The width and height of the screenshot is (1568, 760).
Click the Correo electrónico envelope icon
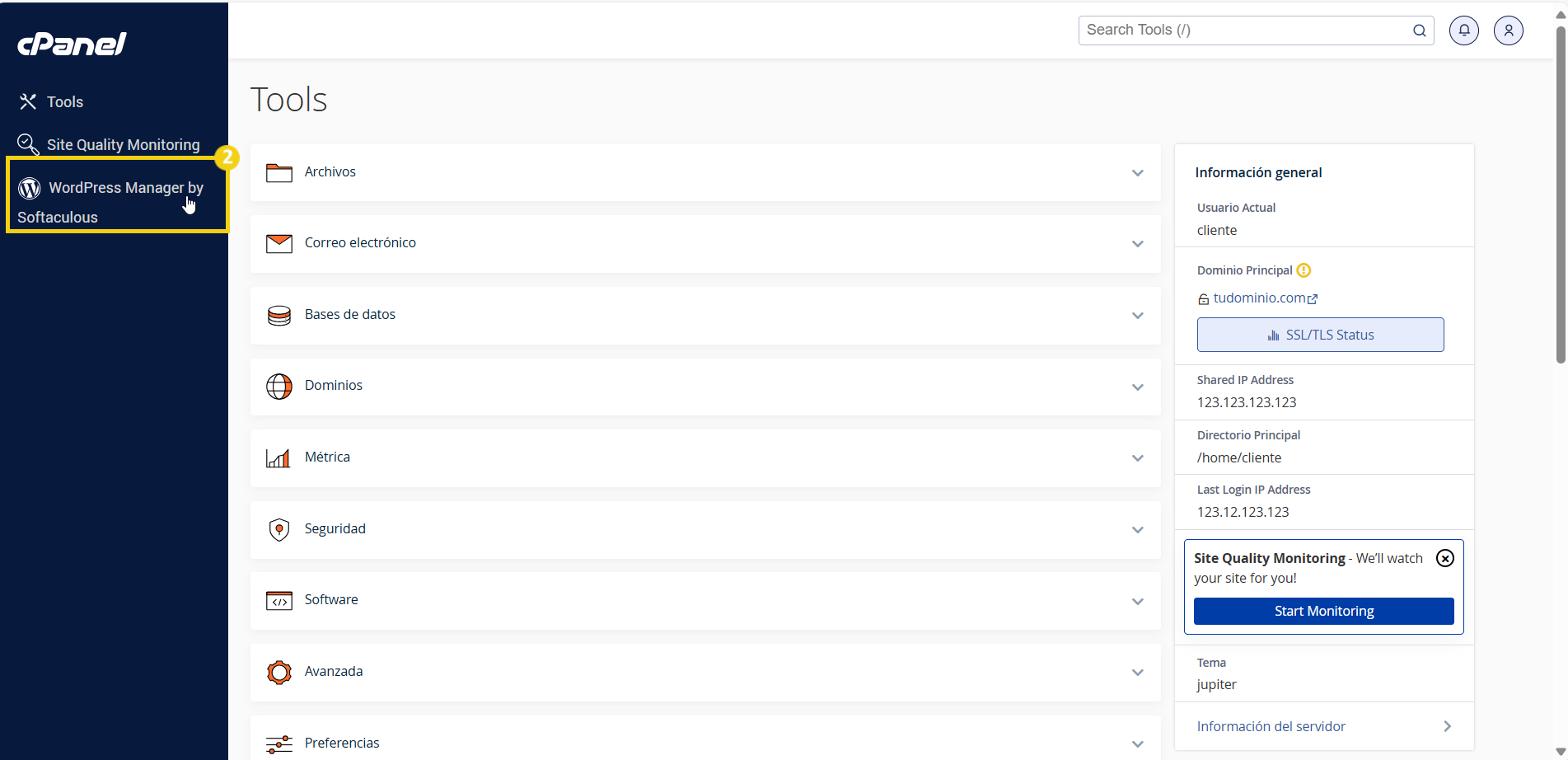tap(279, 244)
